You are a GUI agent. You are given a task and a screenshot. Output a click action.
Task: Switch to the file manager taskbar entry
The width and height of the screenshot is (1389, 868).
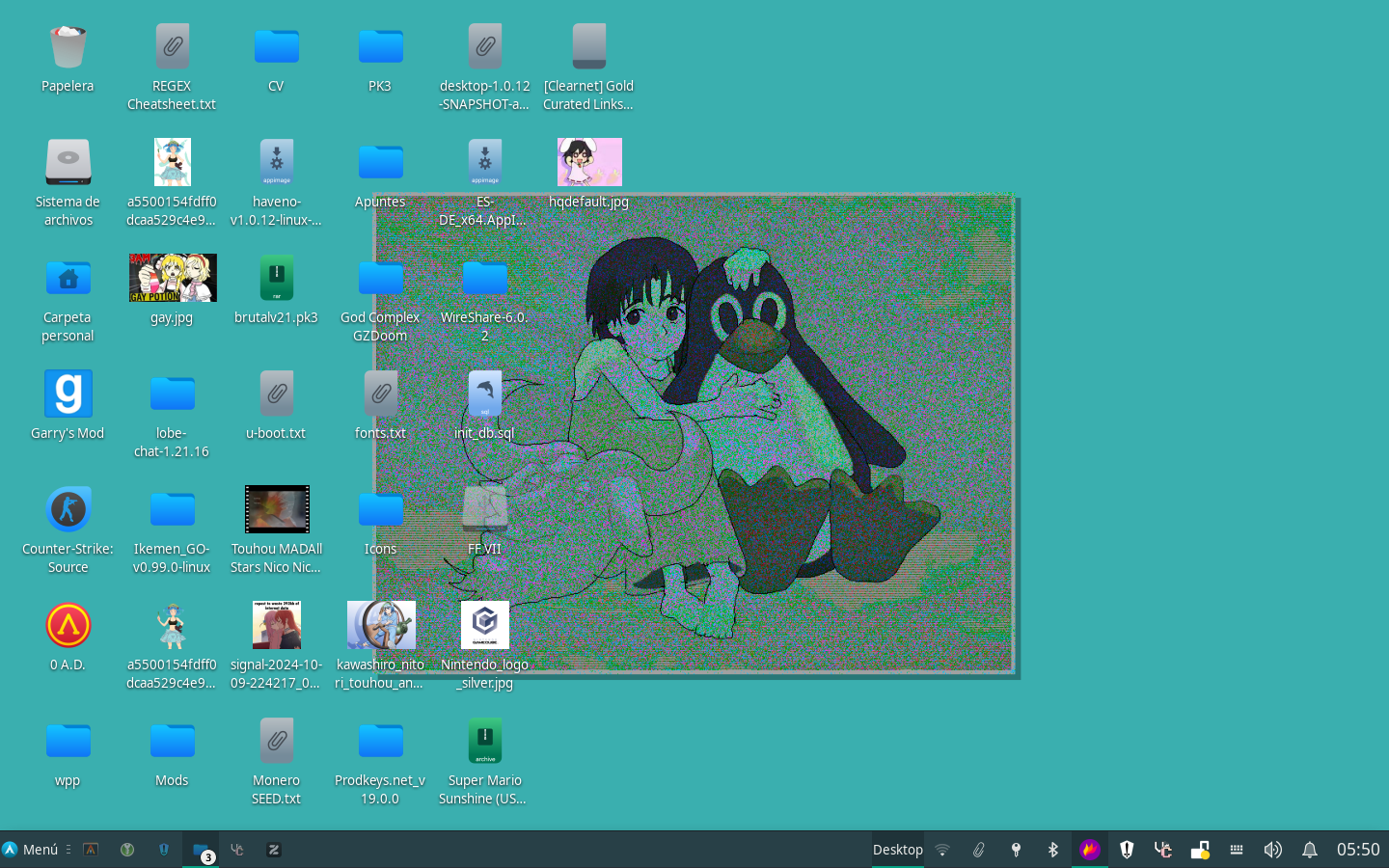coord(201,850)
